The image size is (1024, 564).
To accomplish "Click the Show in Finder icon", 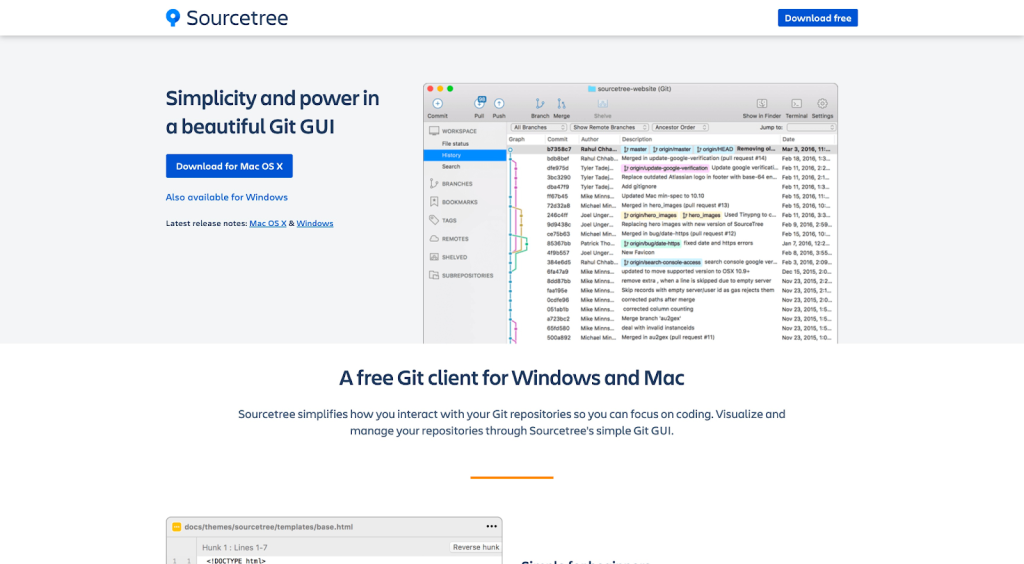I will pyautogui.click(x=761, y=104).
